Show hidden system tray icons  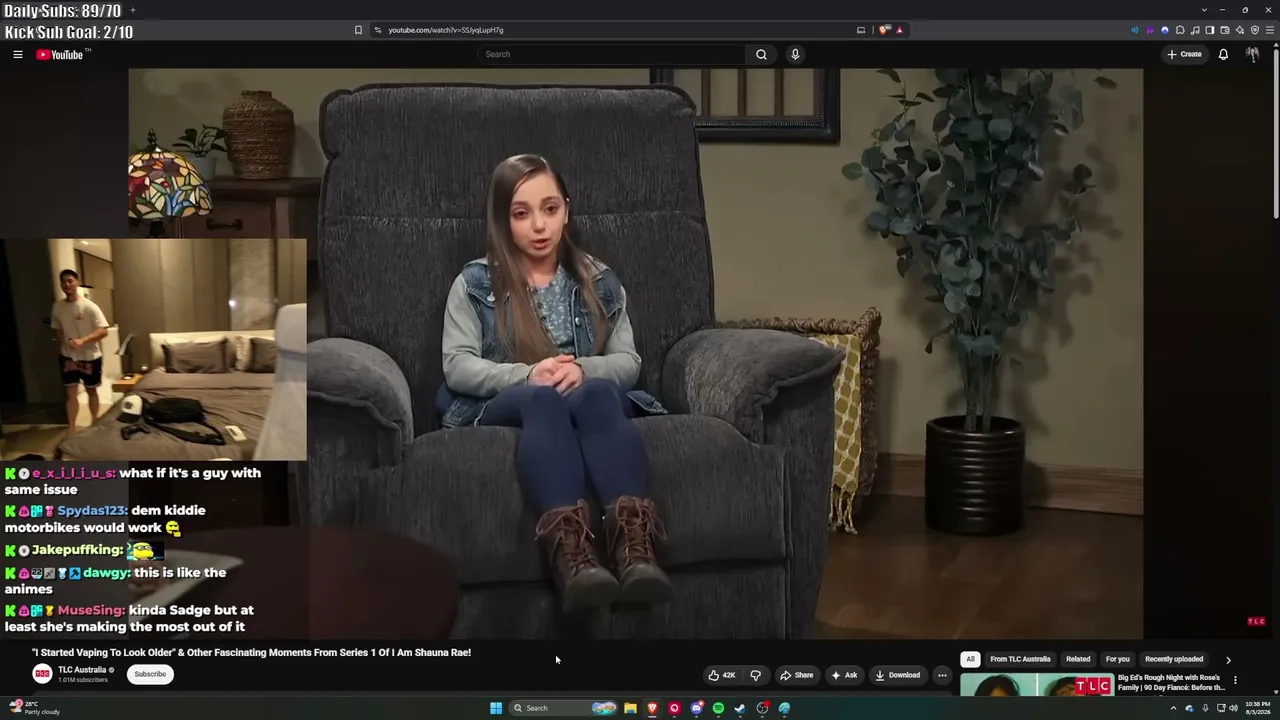(1173, 708)
